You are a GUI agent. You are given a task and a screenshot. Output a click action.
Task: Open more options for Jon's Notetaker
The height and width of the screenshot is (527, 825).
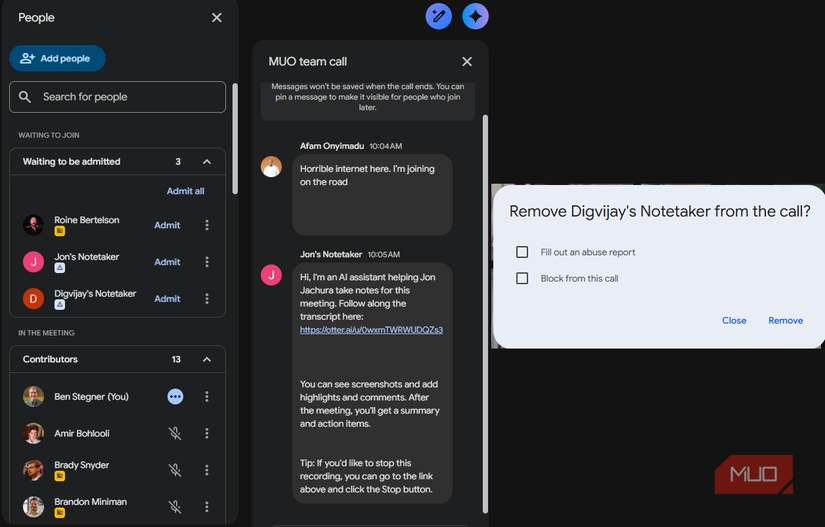click(x=207, y=262)
